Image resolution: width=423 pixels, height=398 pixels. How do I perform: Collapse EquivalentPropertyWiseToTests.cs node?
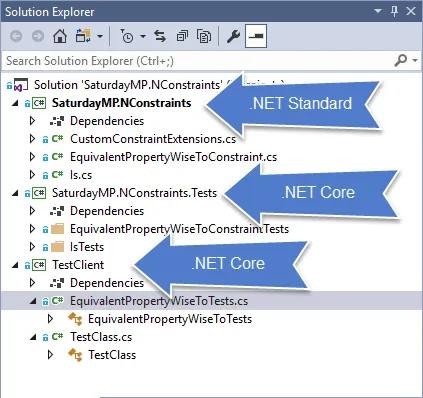coord(33,301)
